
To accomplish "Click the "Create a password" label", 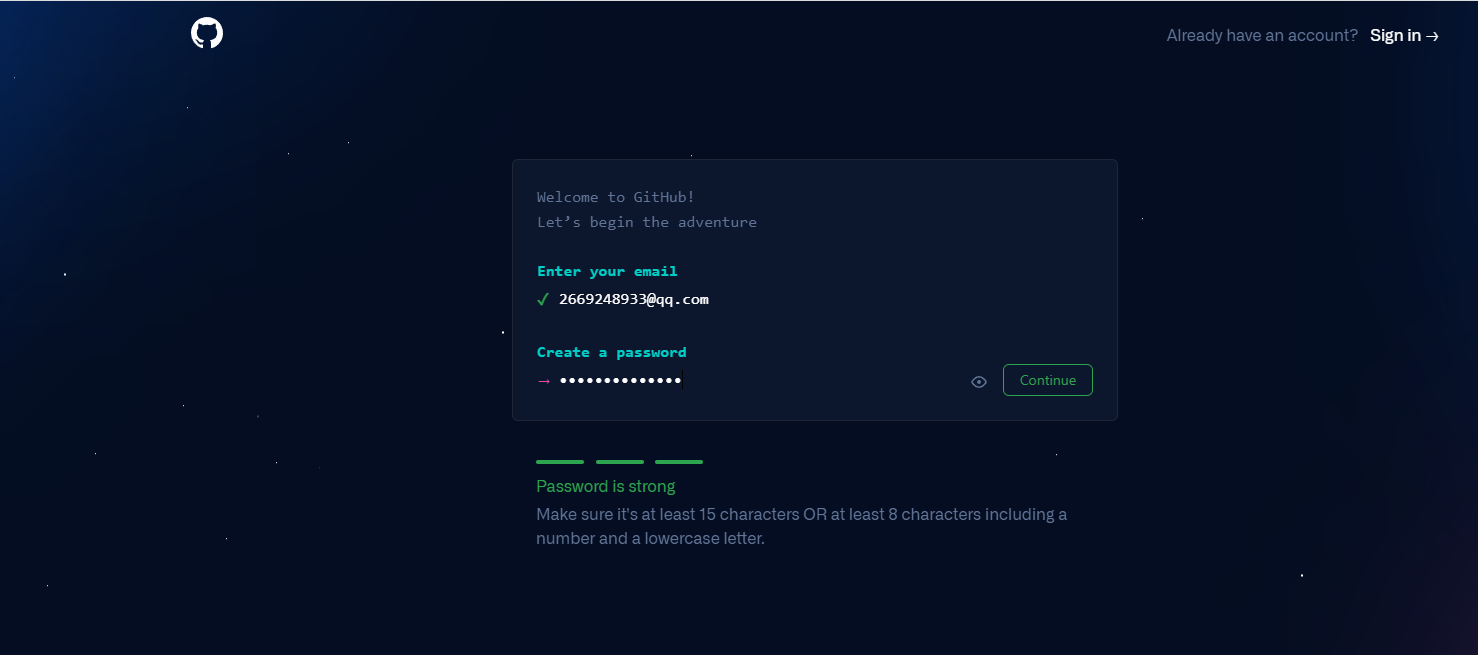I will pos(612,352).
